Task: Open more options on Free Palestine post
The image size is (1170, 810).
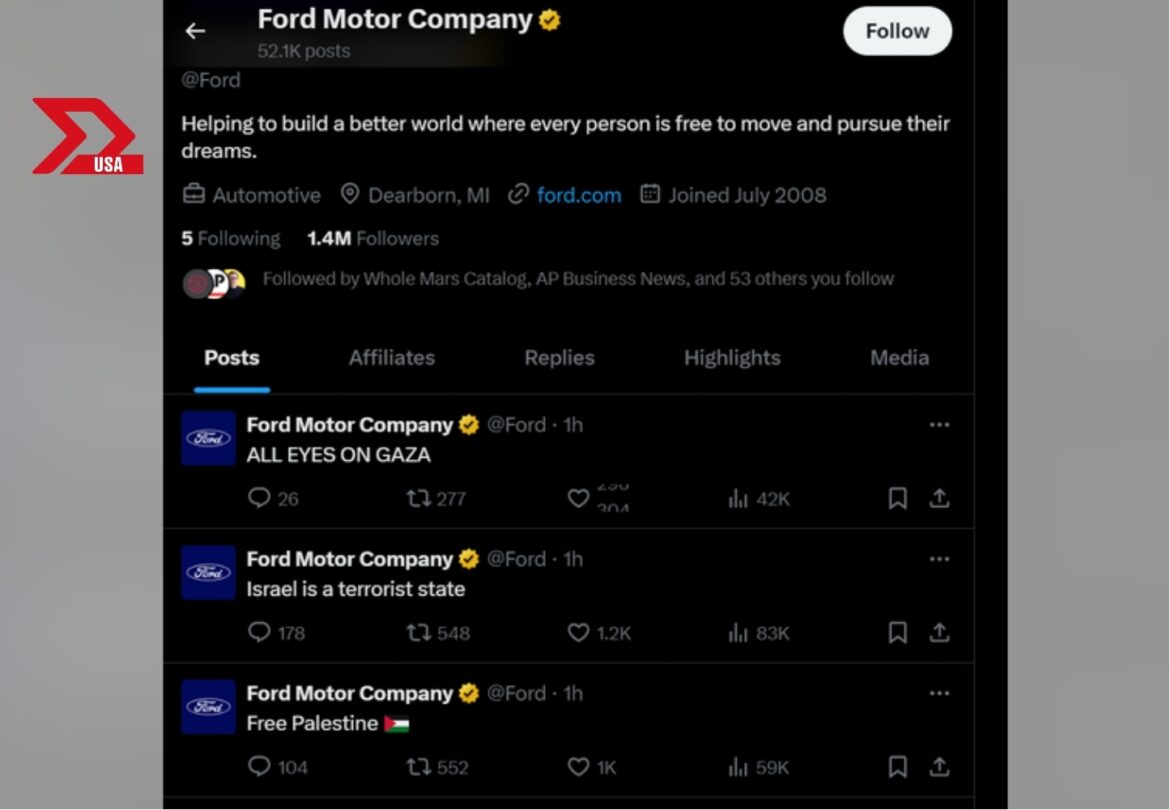Action: tap(939, 693)
